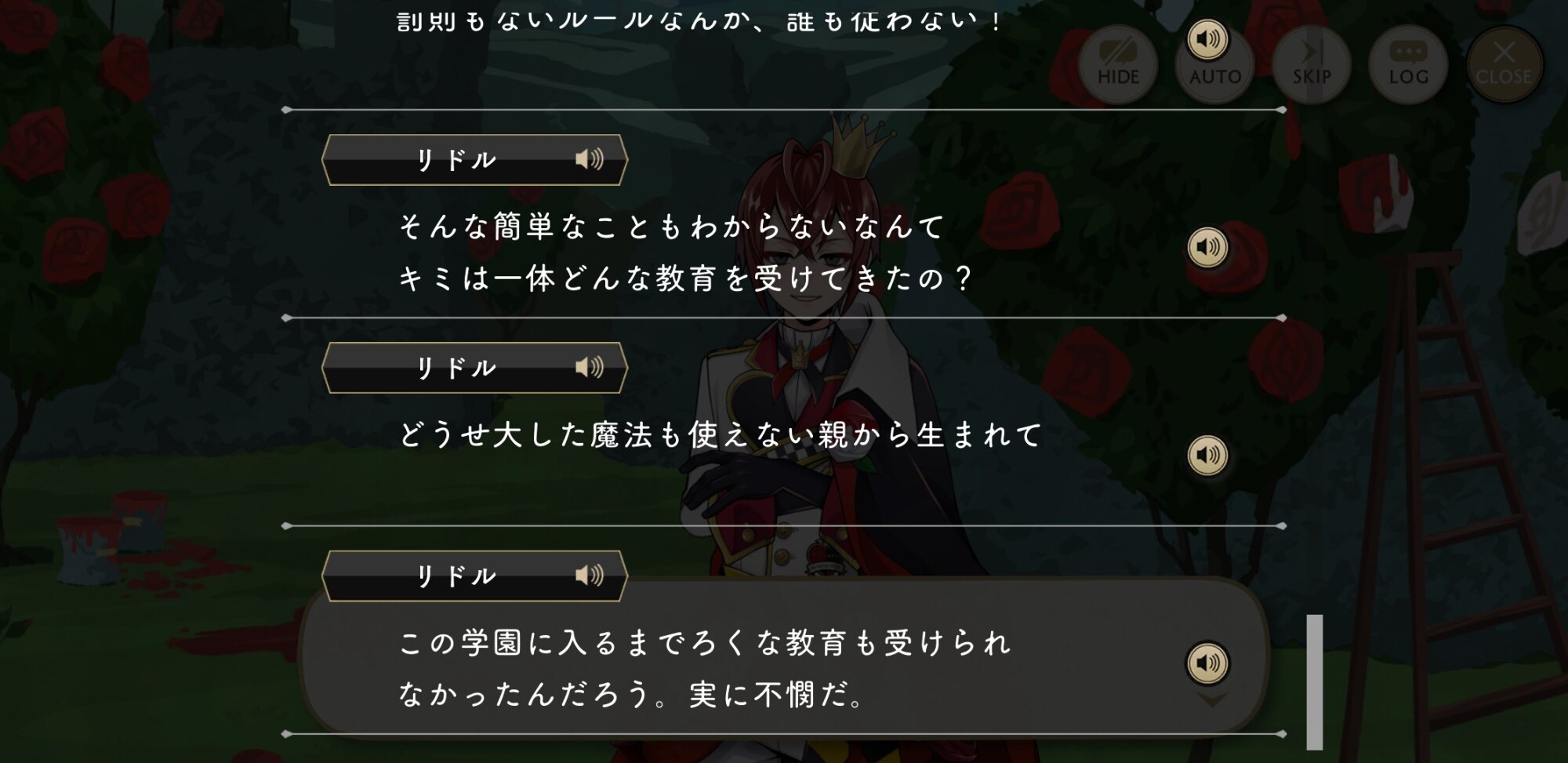Play voice for 'この学園に入るまで' line
1568x763 pixels.
[1207, 663]
